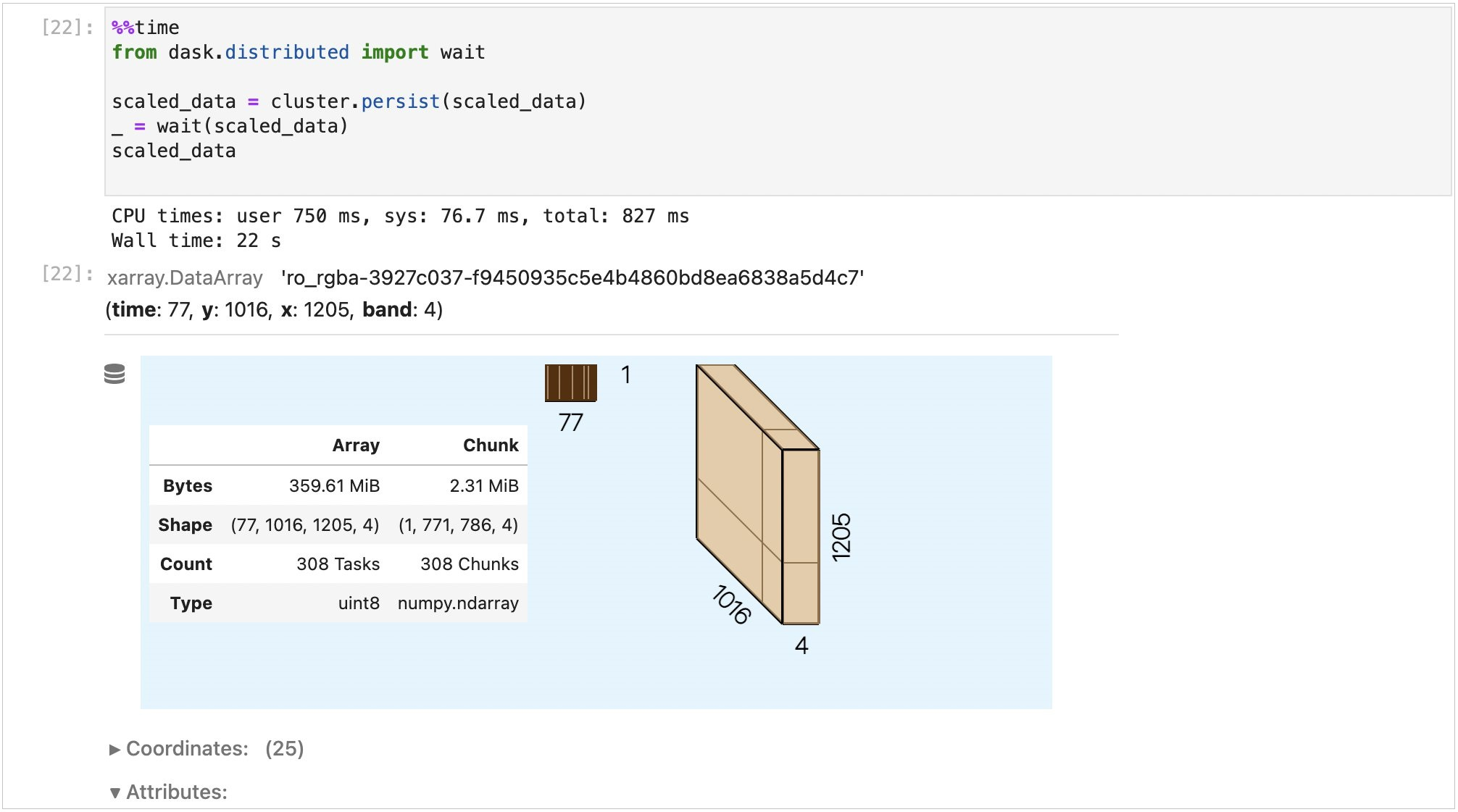Select the output prompt [22] label
This screenshot has height=812, width=1458.
(67, 274)
